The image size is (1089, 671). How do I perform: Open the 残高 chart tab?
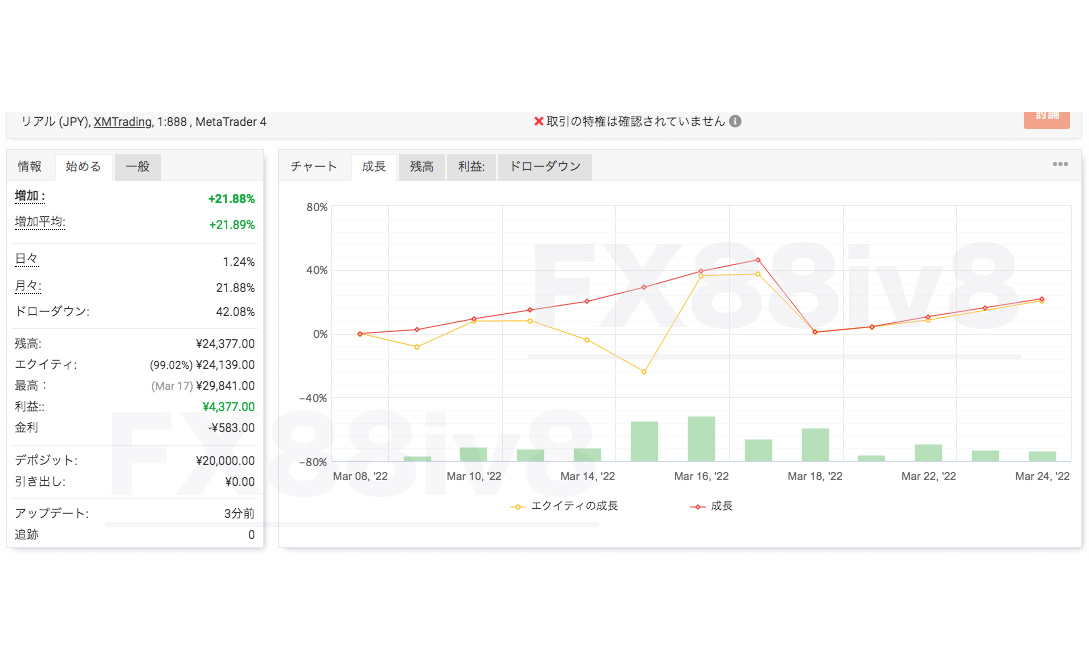point(422,167)
